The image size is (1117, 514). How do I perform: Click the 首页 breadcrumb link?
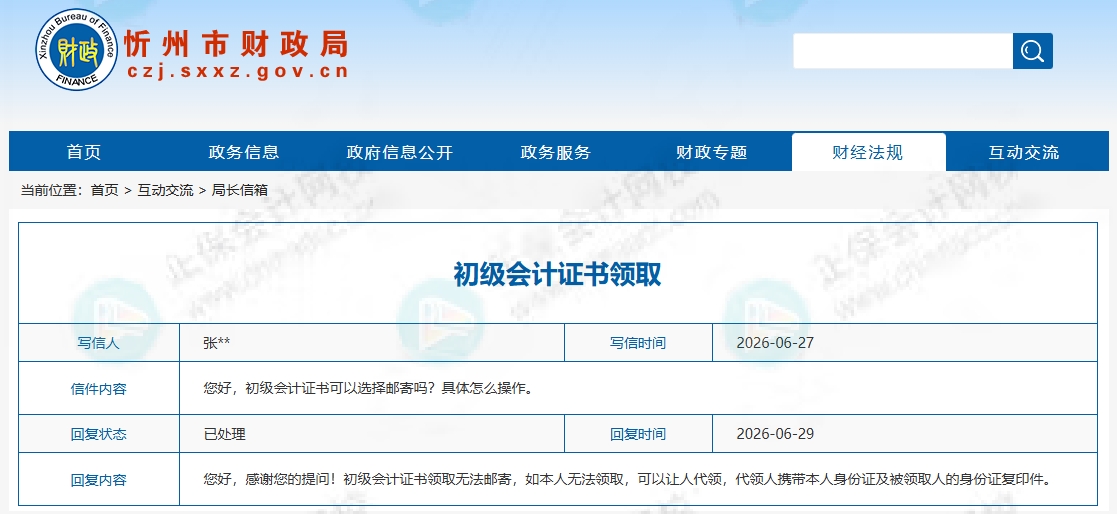[x=105, y=190]
